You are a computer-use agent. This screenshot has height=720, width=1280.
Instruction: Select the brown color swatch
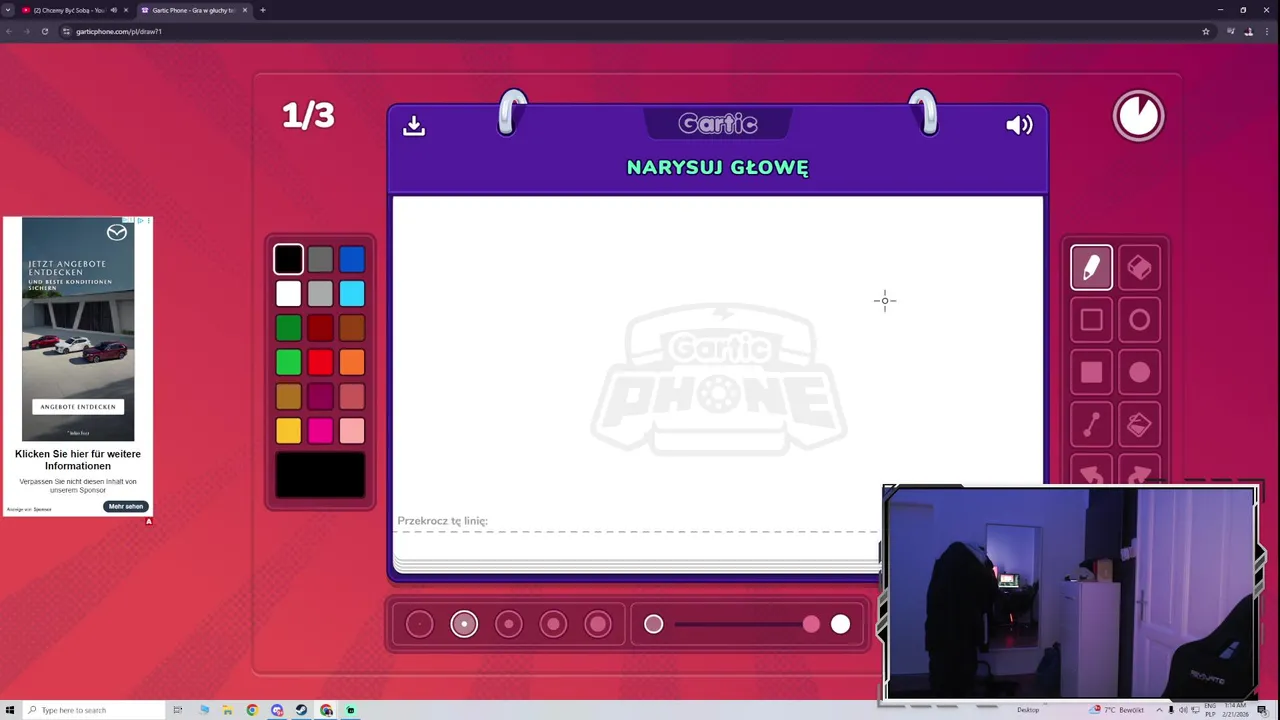point(352,327)
